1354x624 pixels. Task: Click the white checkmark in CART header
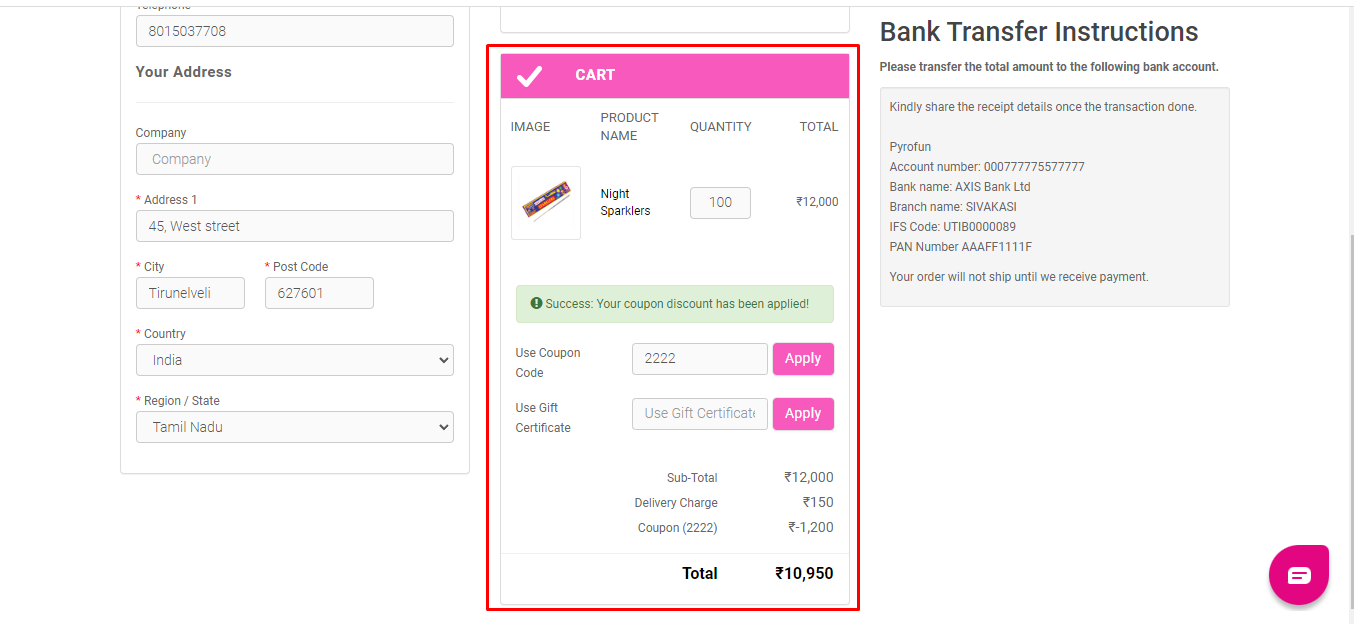click(529, 75)
